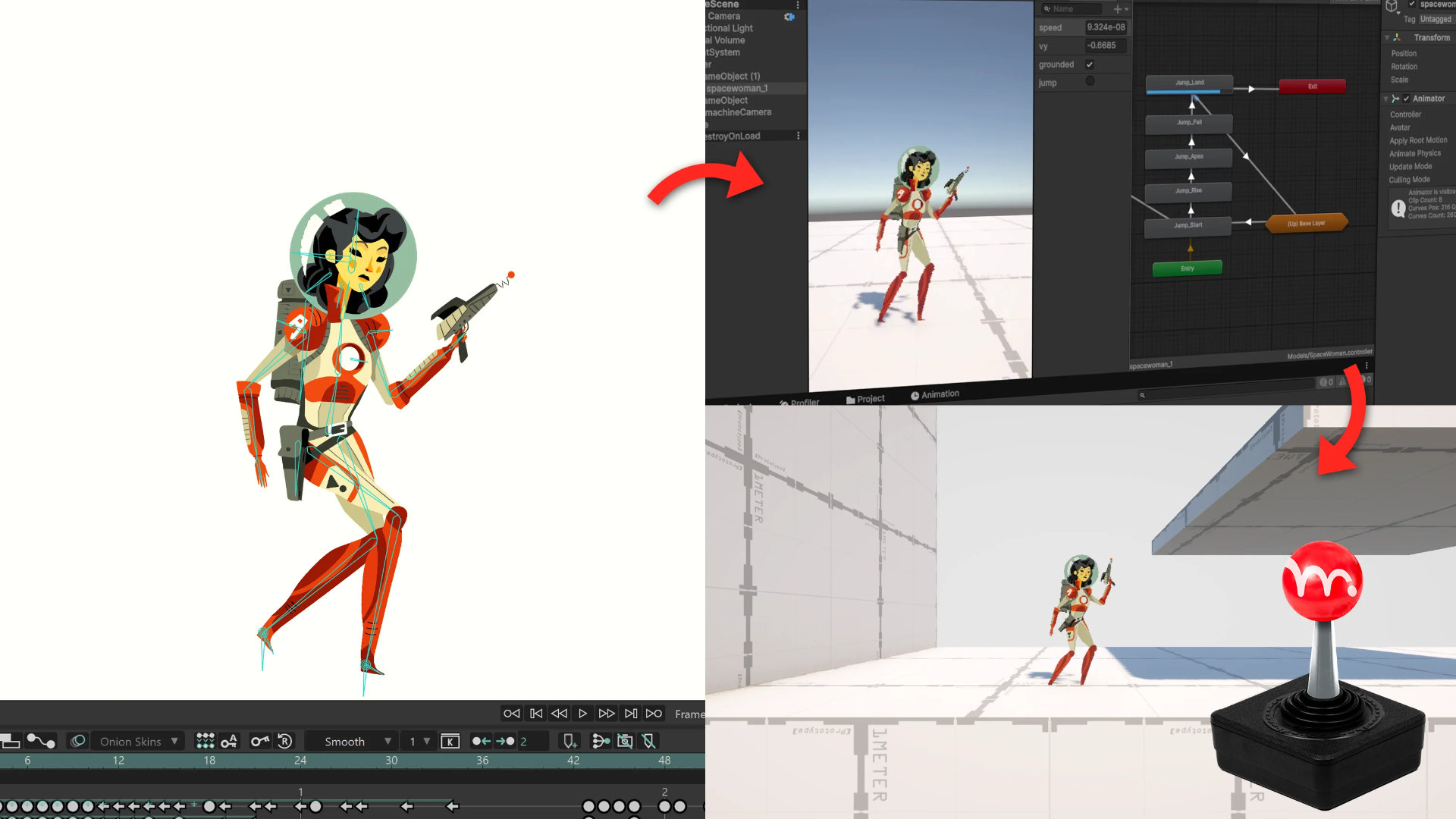Viewport: 1456px width, 819px height.
Task: Toggle the onion skin rings icon
Action: (x=77, y=741)
